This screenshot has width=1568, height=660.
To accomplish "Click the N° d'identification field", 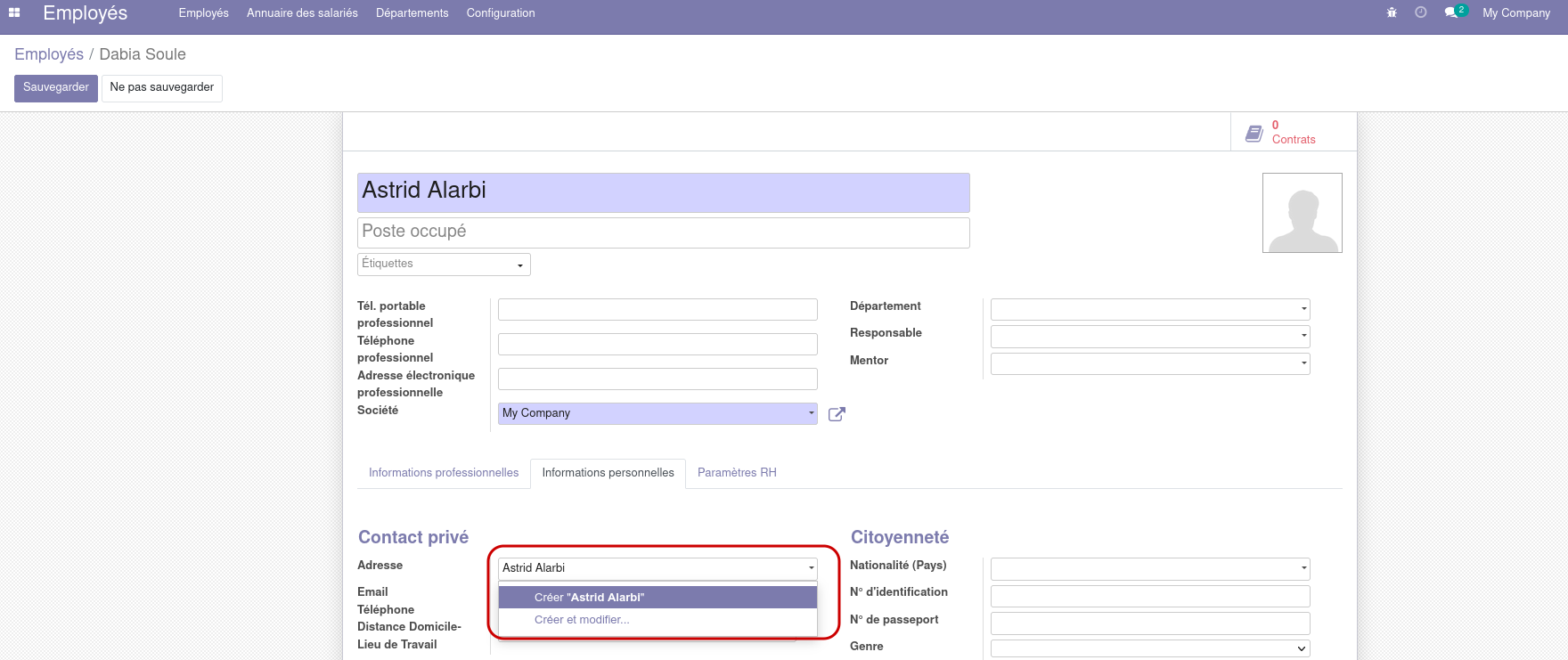I will point(1150,596).
